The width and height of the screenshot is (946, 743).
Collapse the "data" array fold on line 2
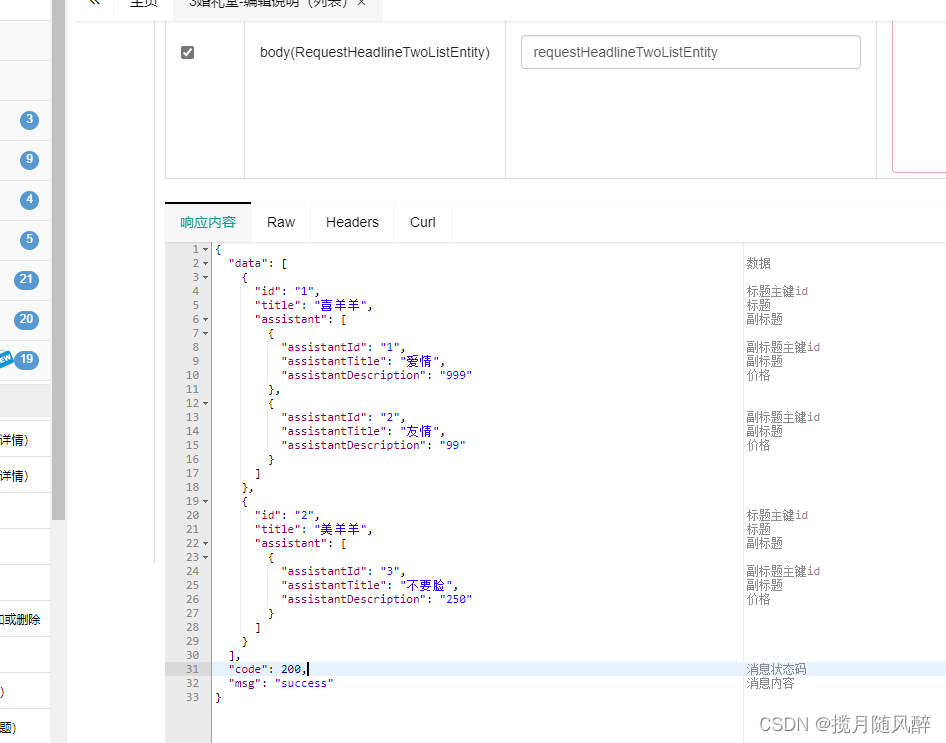click(206, 264)
